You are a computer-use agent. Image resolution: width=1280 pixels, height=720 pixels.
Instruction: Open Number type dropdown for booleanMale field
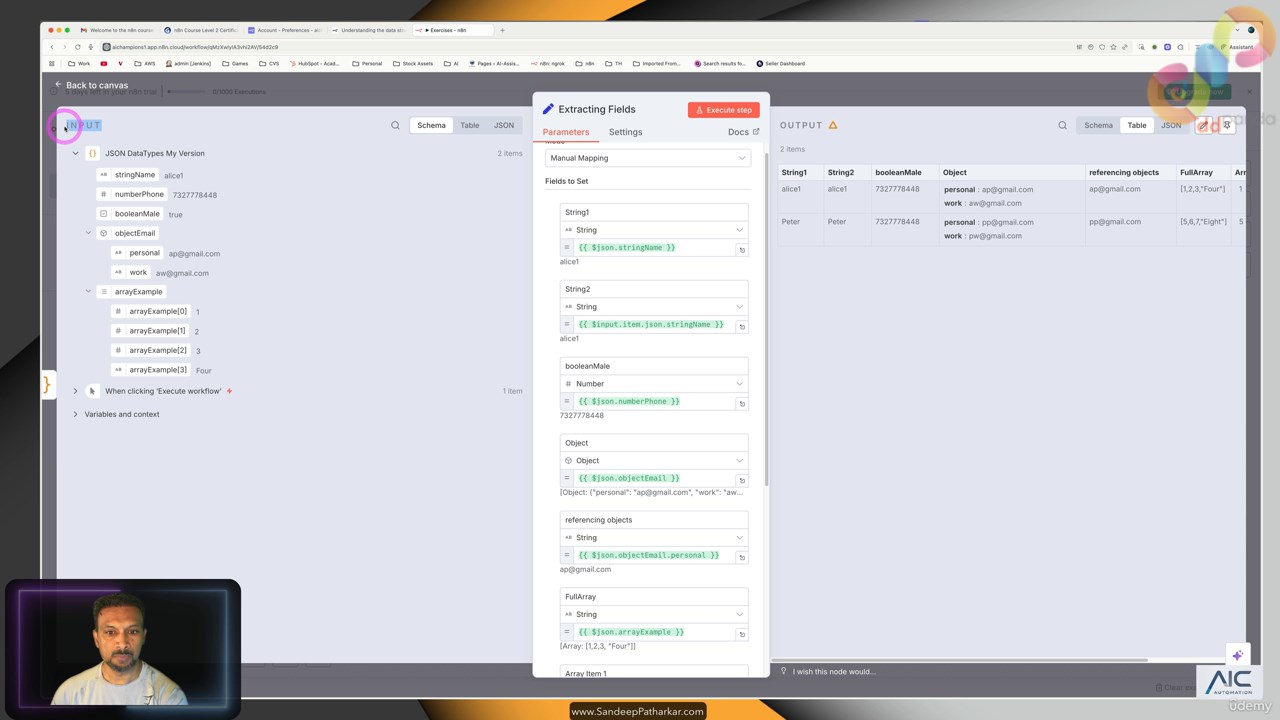pyautogui.click(x=654, y=384)
